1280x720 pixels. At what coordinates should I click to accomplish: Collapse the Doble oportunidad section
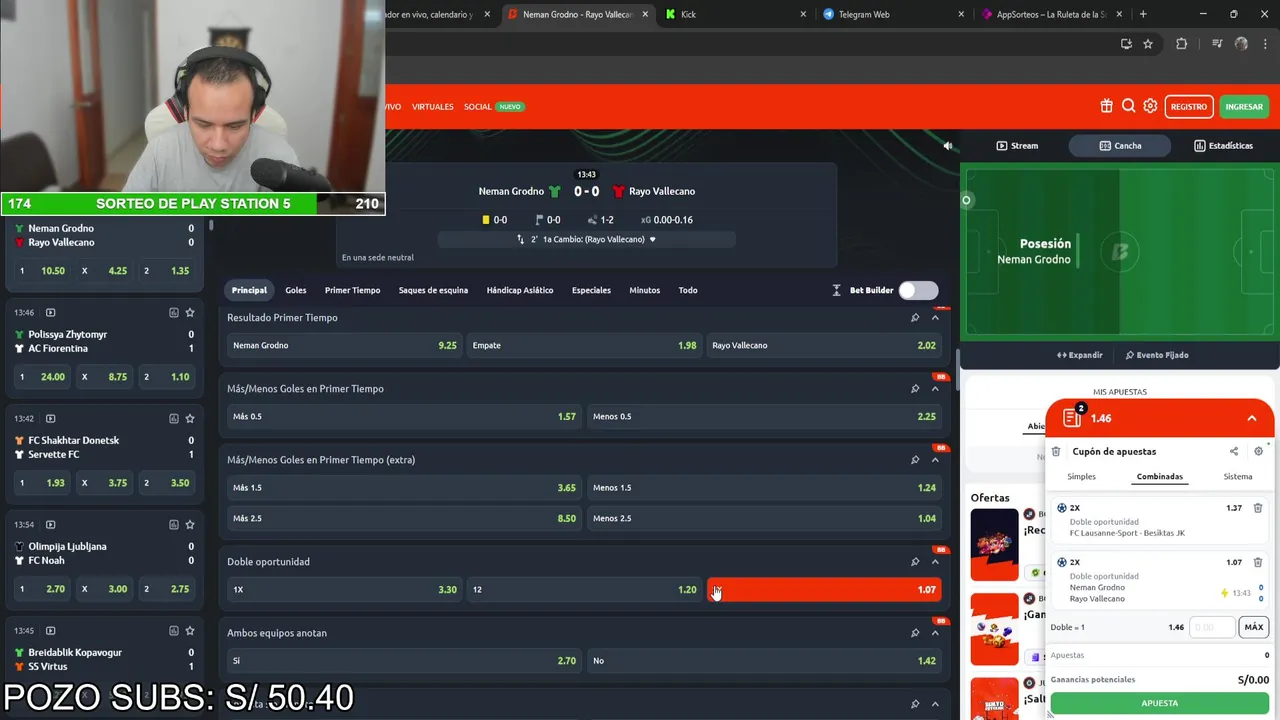(935, 561)
